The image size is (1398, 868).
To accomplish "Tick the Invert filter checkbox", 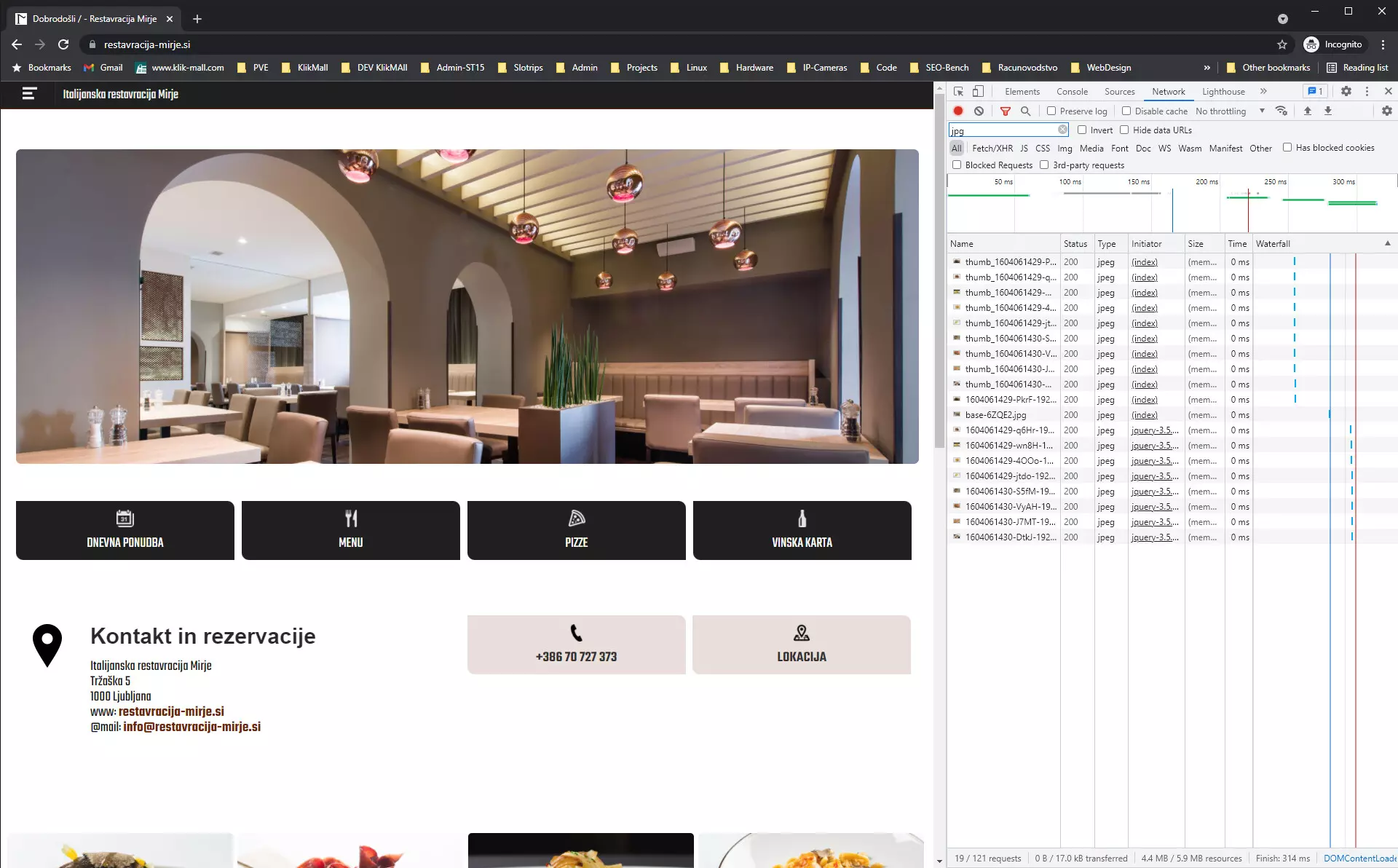I will click(1082, 130).
